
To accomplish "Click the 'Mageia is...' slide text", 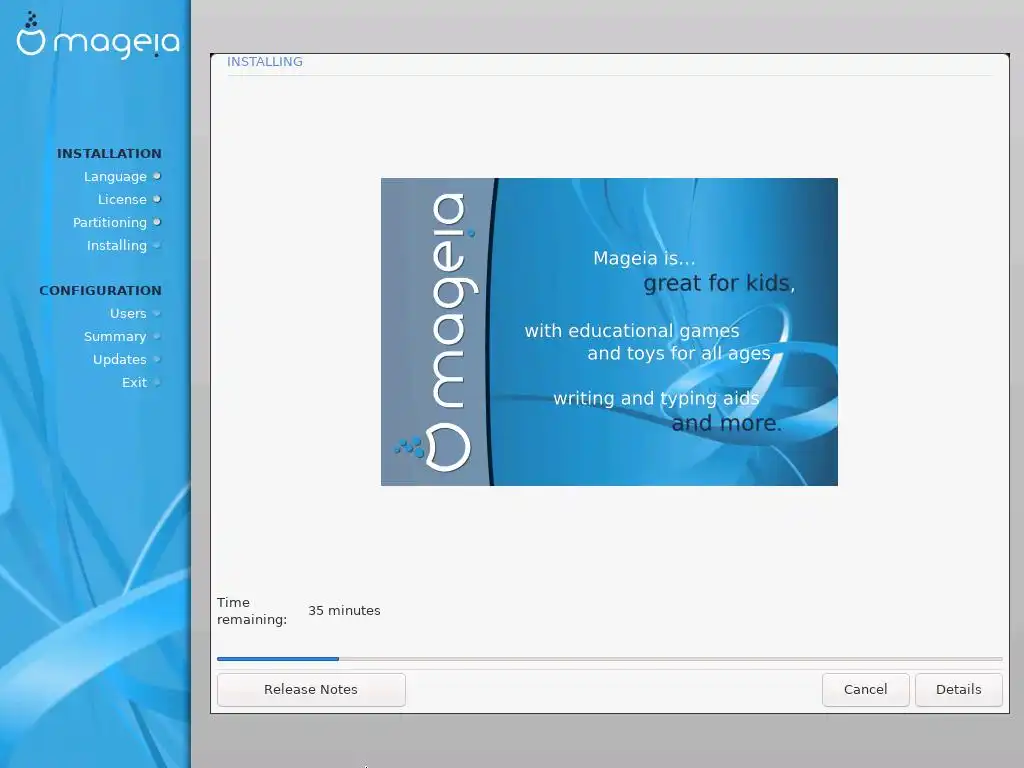I will 644,259.
